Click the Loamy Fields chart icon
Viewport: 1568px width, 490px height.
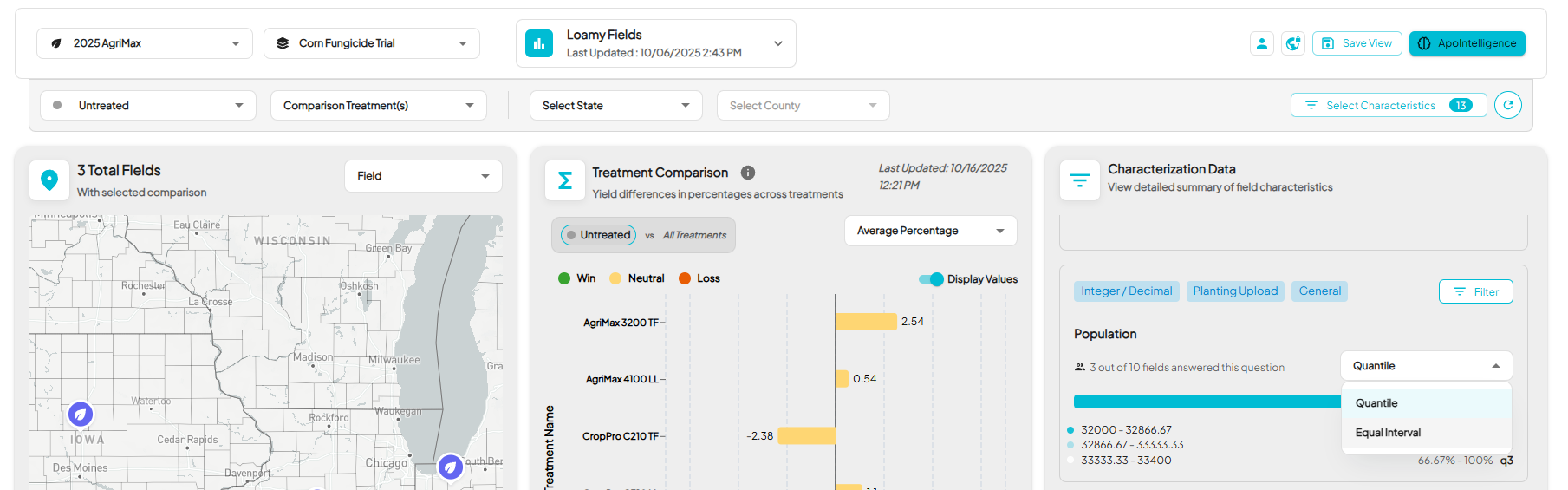click(x=539, y=43)
